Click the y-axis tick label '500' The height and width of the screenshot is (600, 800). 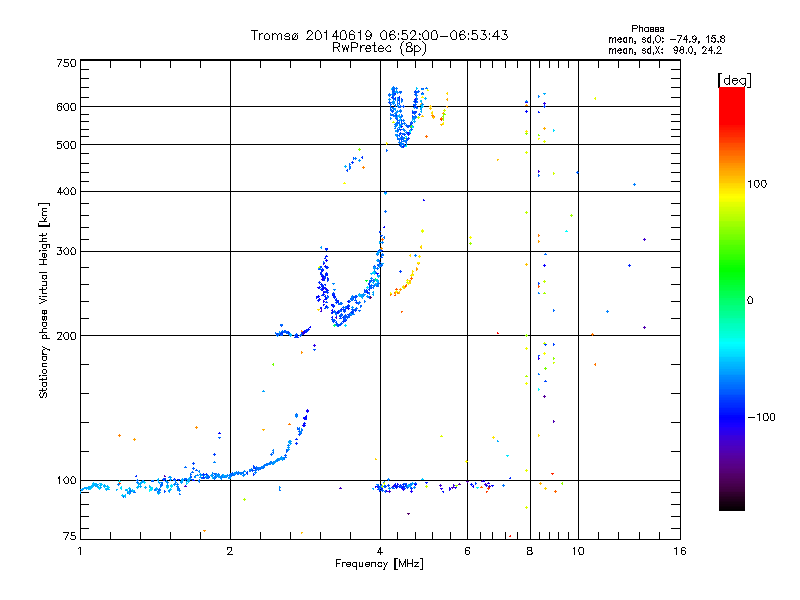pos(67,145)
